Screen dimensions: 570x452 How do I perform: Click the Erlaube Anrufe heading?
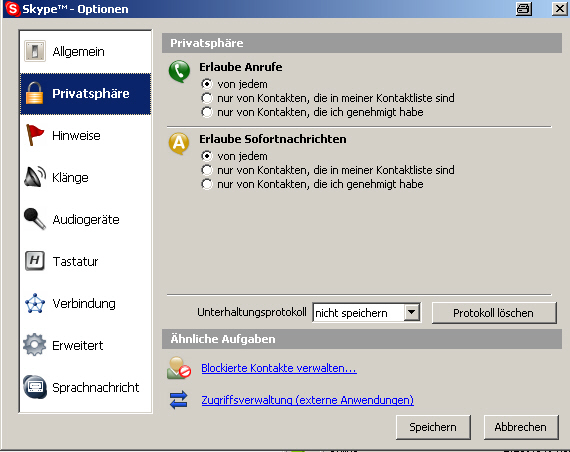(x=241, y=67)
